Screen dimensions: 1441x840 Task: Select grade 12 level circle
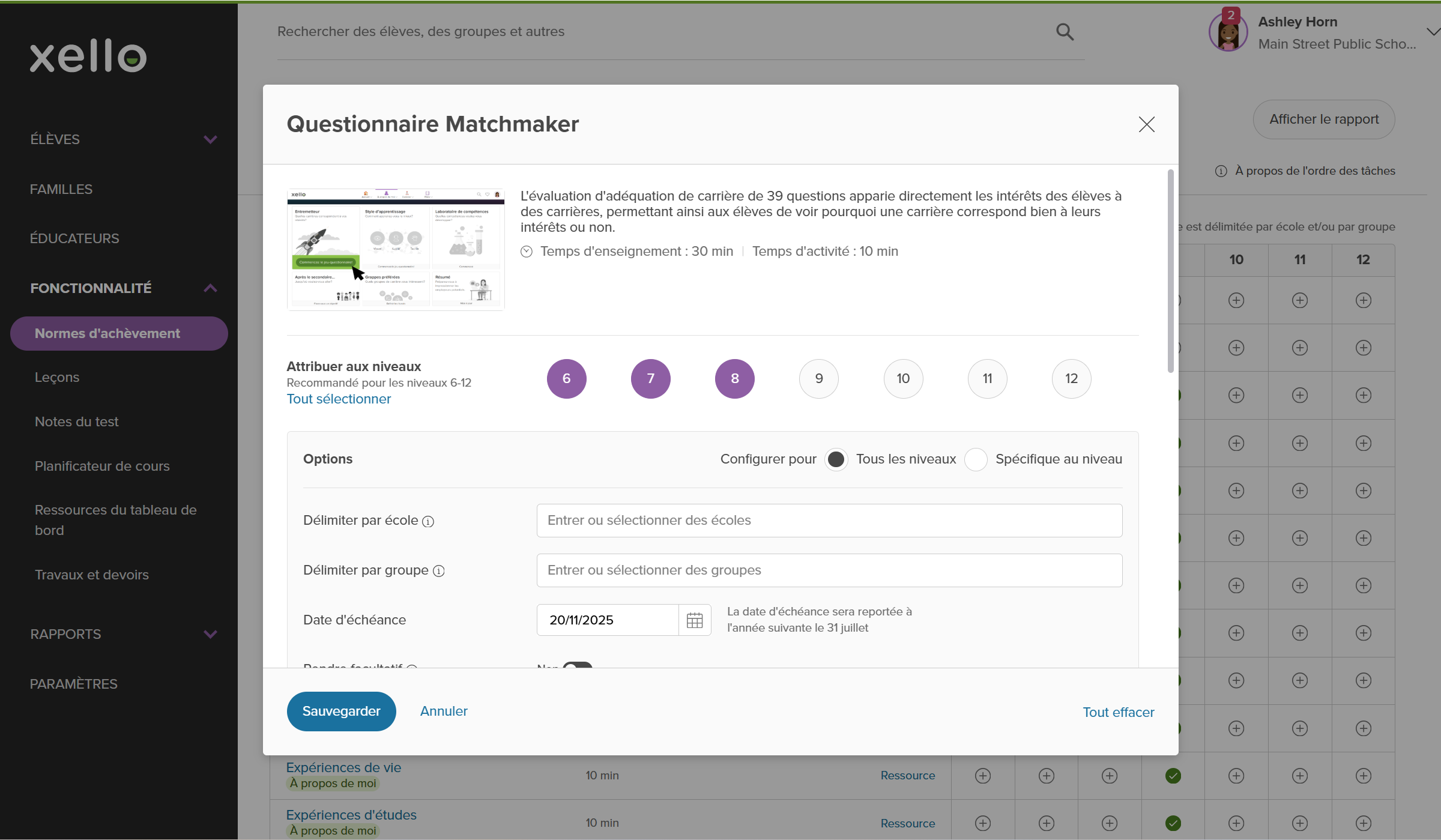coord(1071,379)
